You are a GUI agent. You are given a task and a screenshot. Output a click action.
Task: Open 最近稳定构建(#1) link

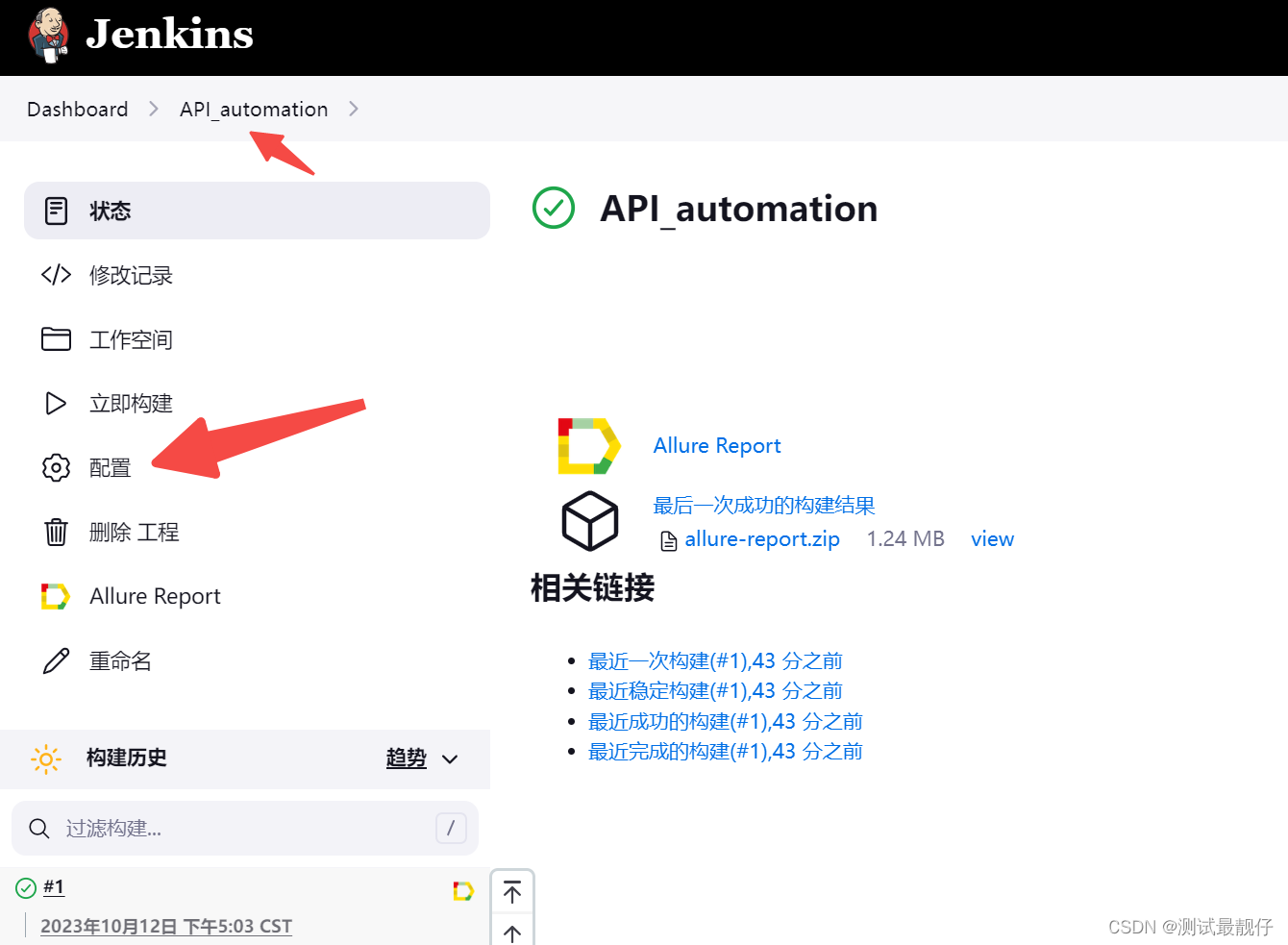[x=715, y=690]
